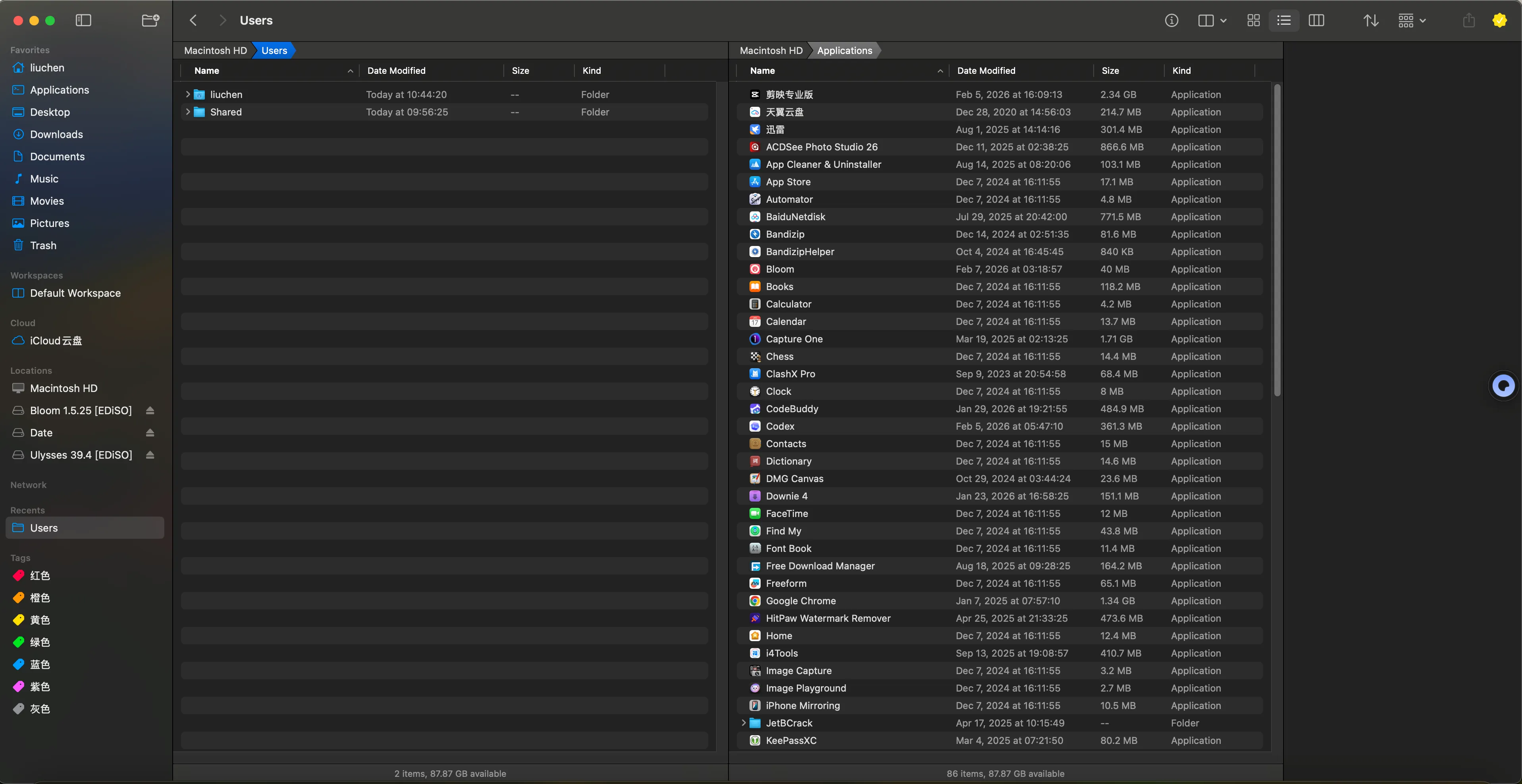Click the up-down sort arrows icon
The width and height of the screenshot is (1522, 784).
[1371, 21]
